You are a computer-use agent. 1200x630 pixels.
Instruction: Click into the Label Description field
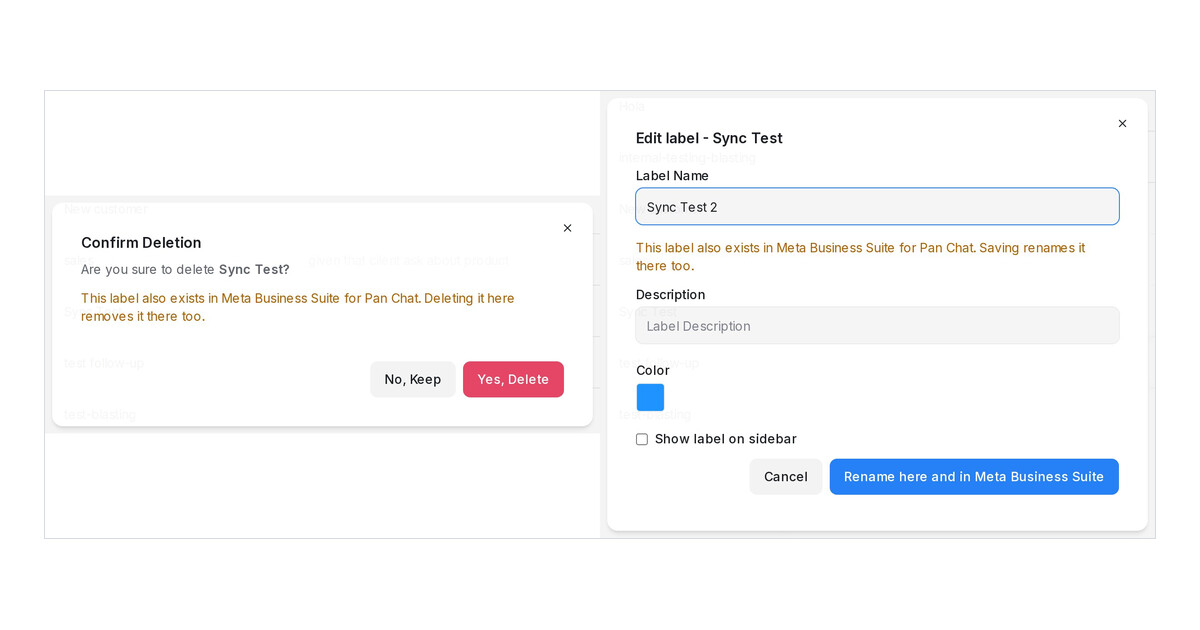(x=877, y=326)
